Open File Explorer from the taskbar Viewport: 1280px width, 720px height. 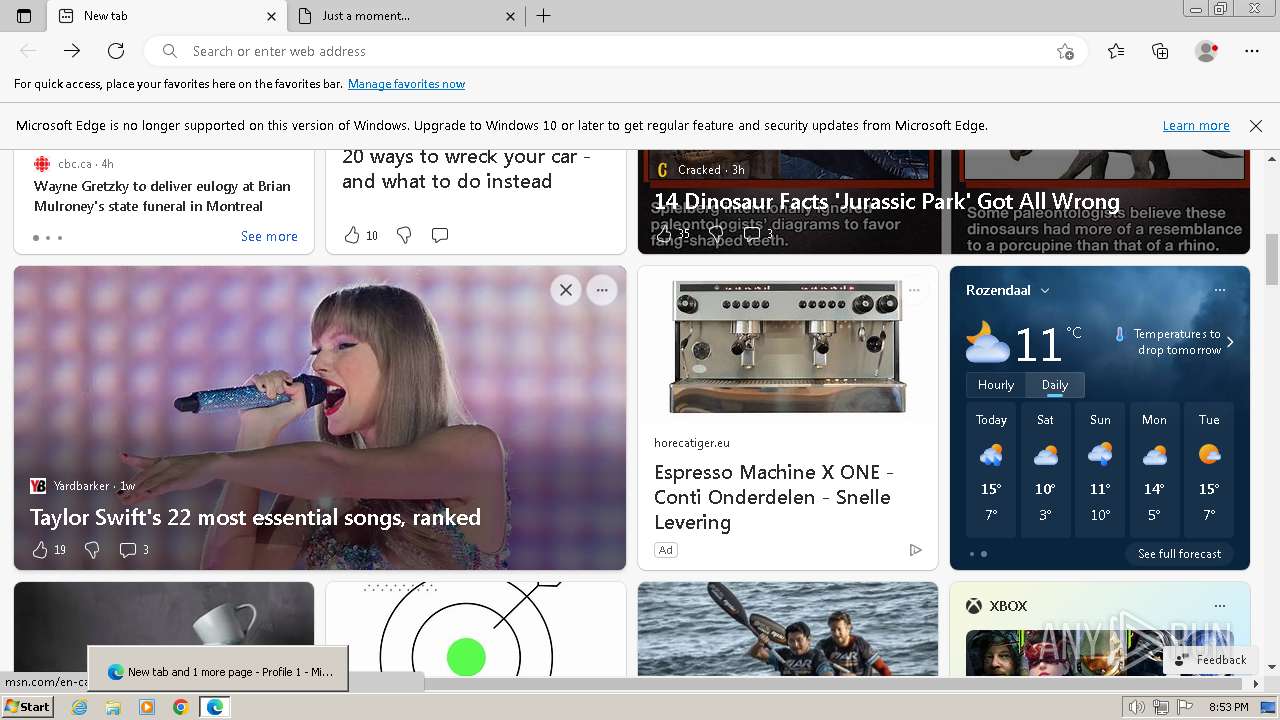(x=113, y=707)
